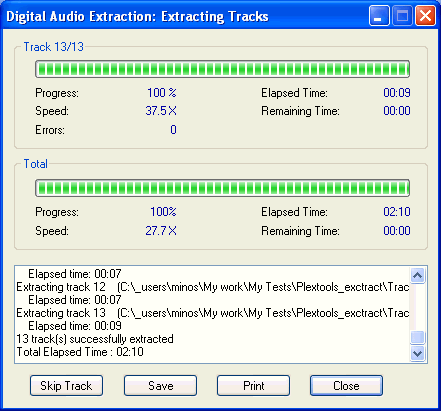Click the log scrollbar down arrow
The width and height of the screenshot is (441, 411).
pyautogui.click(x=417, y=353)
